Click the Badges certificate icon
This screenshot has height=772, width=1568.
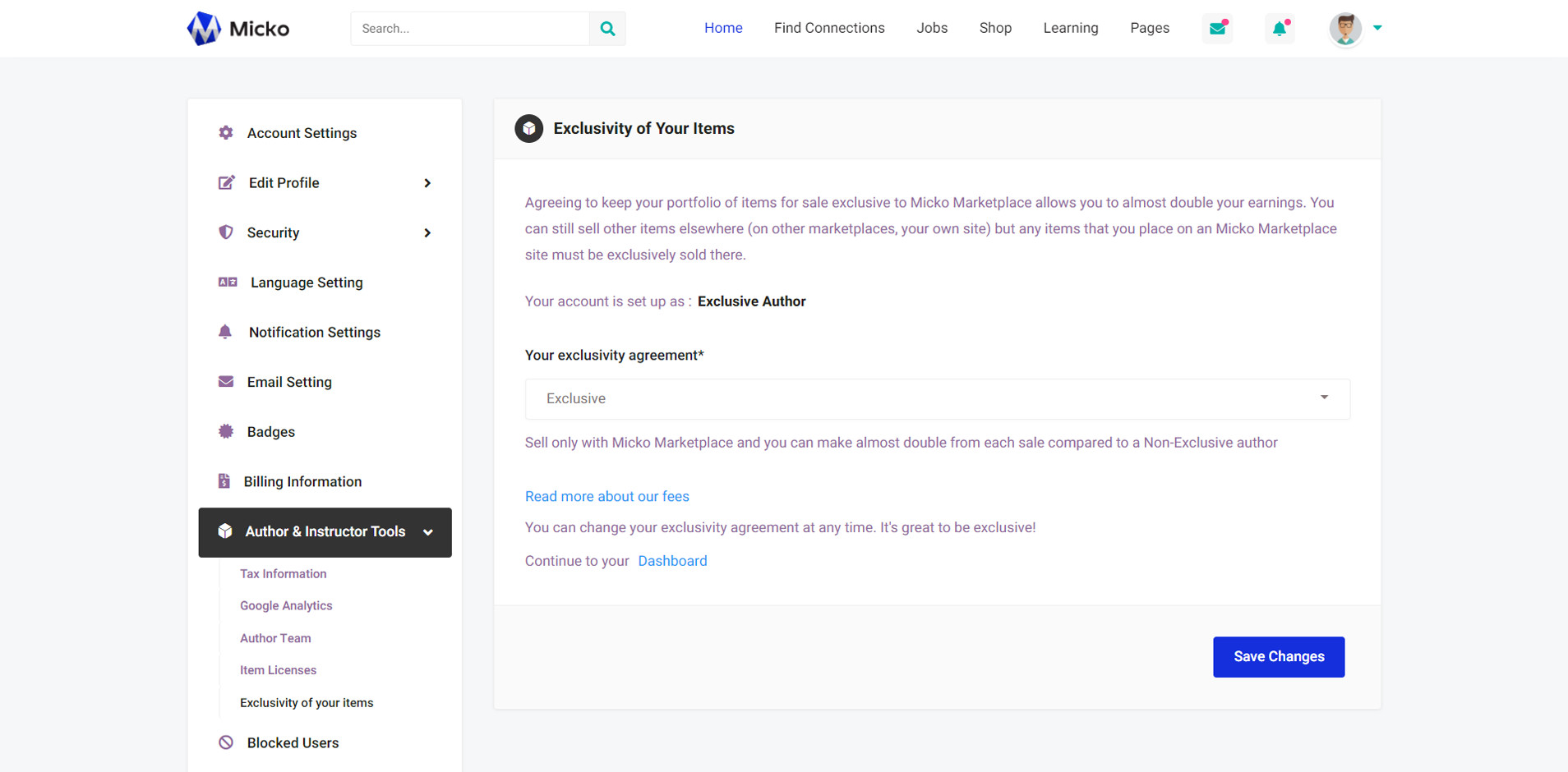coord(226,432)
